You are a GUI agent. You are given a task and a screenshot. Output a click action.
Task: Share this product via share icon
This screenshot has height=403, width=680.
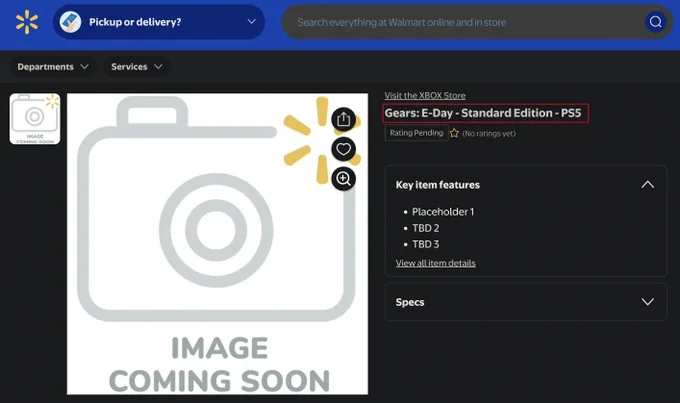pyautogui.click(x=343, y=119)
